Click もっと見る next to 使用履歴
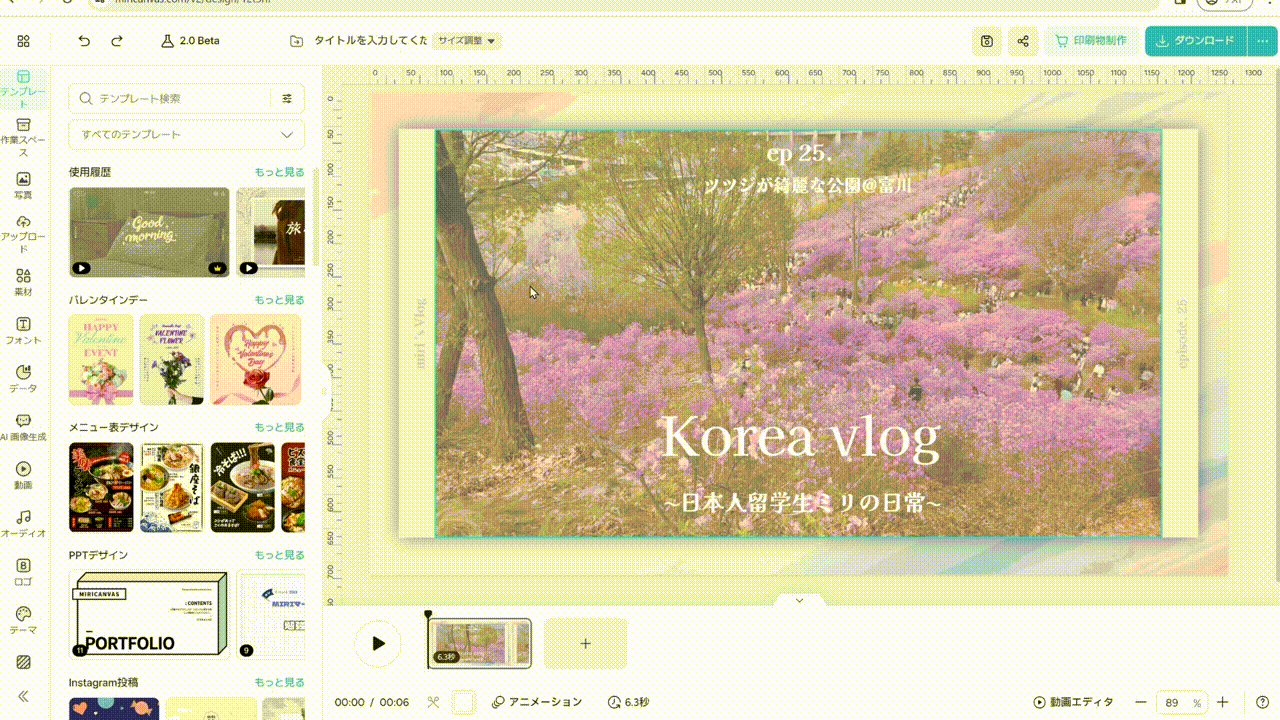The width and height of the screenshot is (1280, 720). click(279, 172)
